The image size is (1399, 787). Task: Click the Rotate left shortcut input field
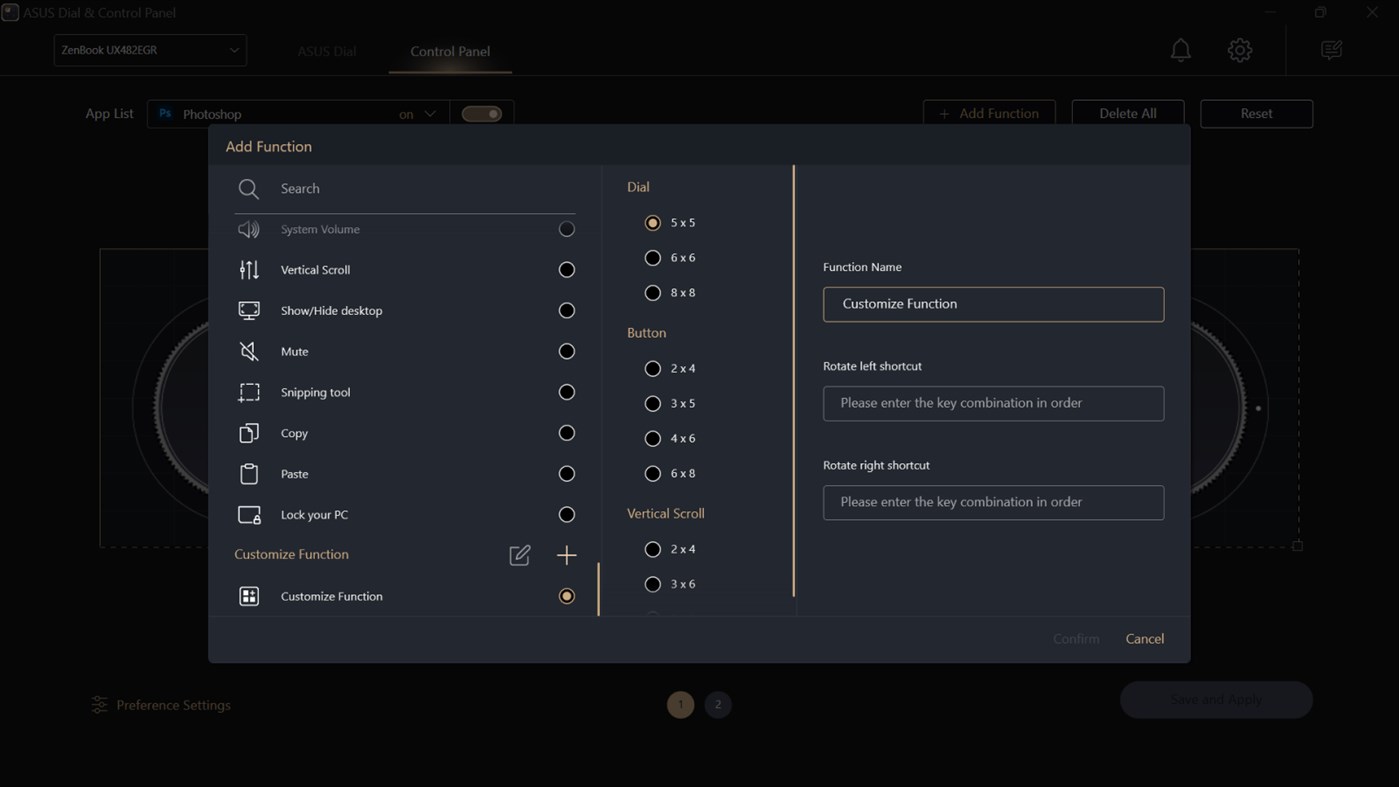(x=993, y=403)
